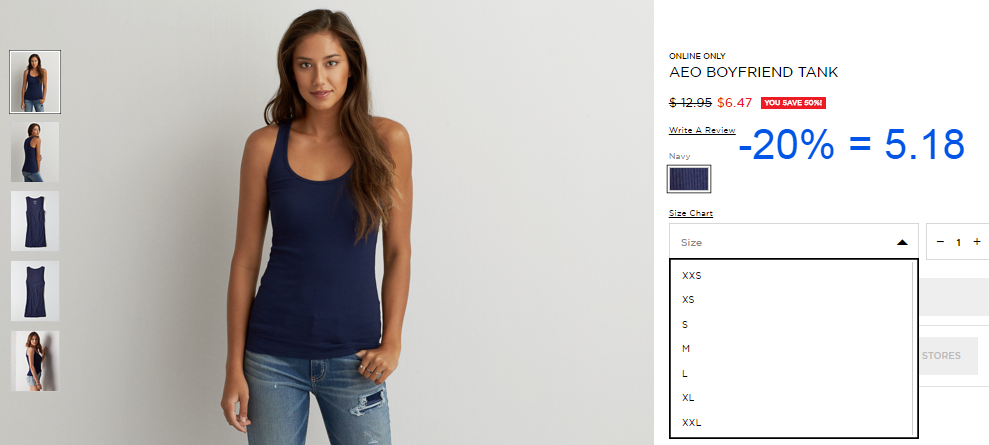Show back view model thumbnail
Screen dimensions: 989x445
35,152
